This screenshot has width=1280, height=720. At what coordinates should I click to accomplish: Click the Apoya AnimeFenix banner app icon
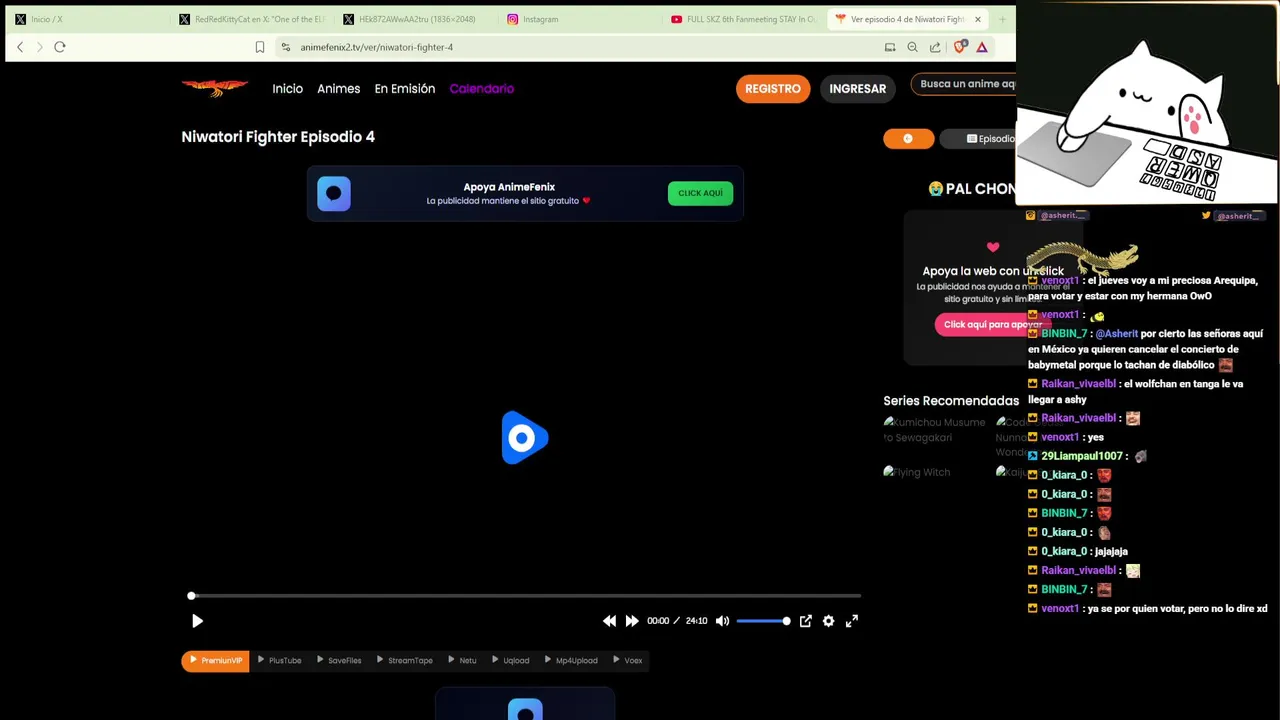coord(334,193)
